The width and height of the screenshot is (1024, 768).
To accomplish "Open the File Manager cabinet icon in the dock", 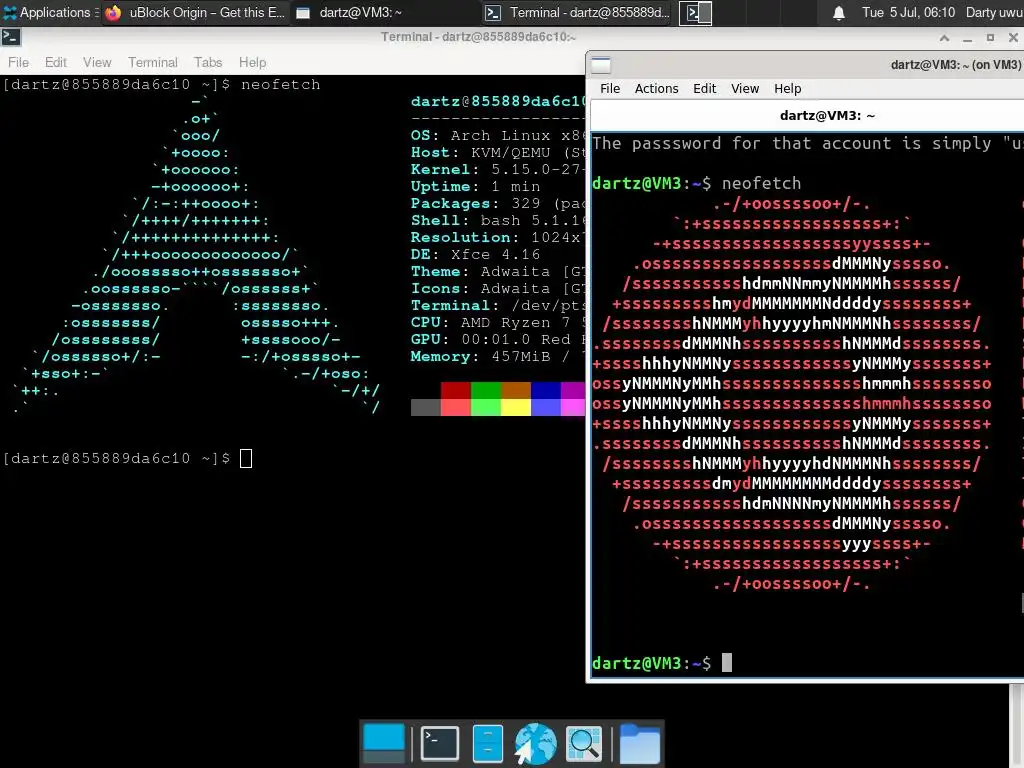I will [x=487, y=743].
